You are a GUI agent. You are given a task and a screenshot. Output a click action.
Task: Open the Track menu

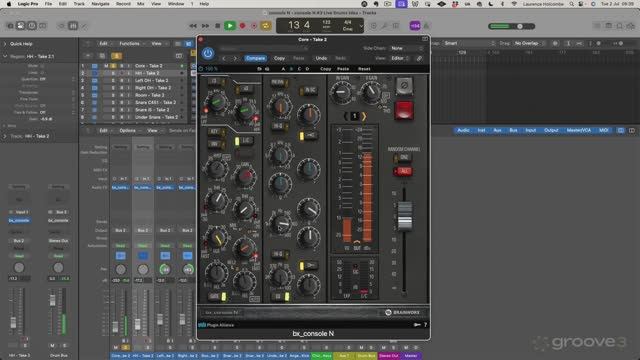pyautogui.click(x=79, y=4)
